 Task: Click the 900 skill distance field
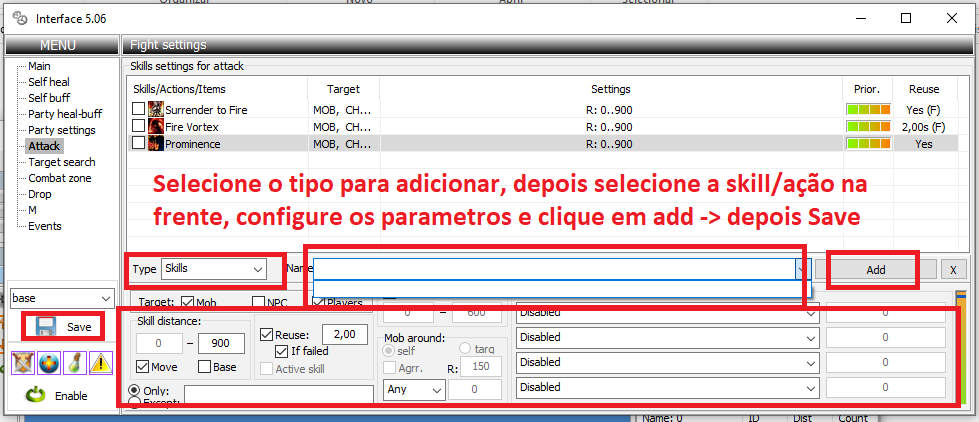click(x=221, y=344)
